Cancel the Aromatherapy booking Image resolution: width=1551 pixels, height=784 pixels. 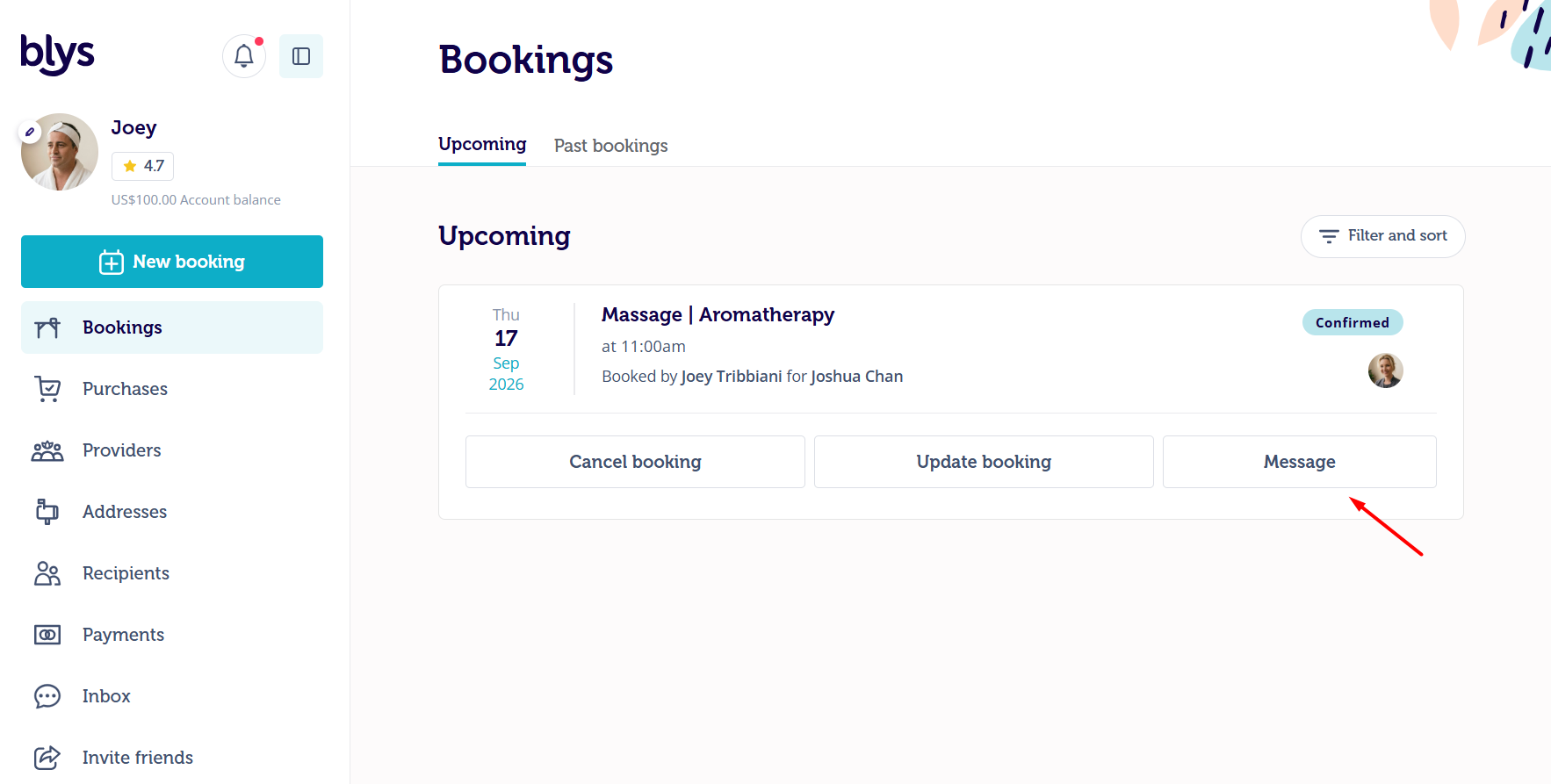[x=635, y=462]
